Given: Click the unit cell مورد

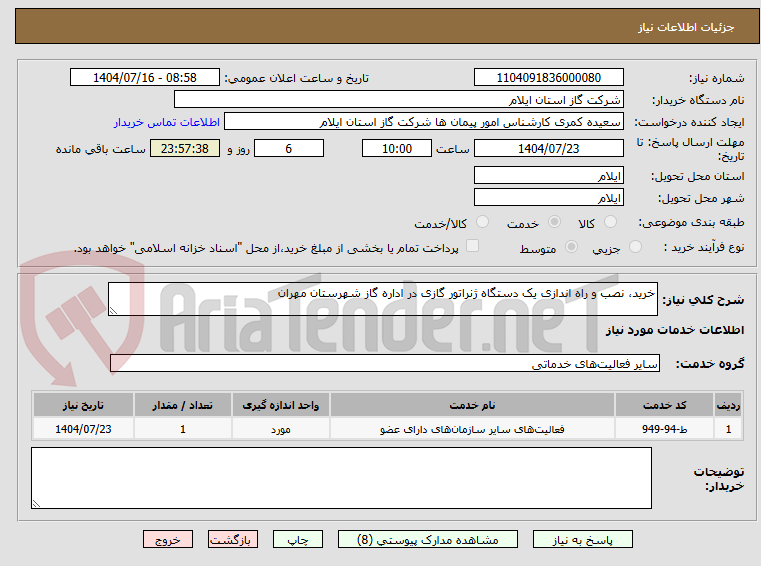Looking at the screenshot, I should pos(281,429).
